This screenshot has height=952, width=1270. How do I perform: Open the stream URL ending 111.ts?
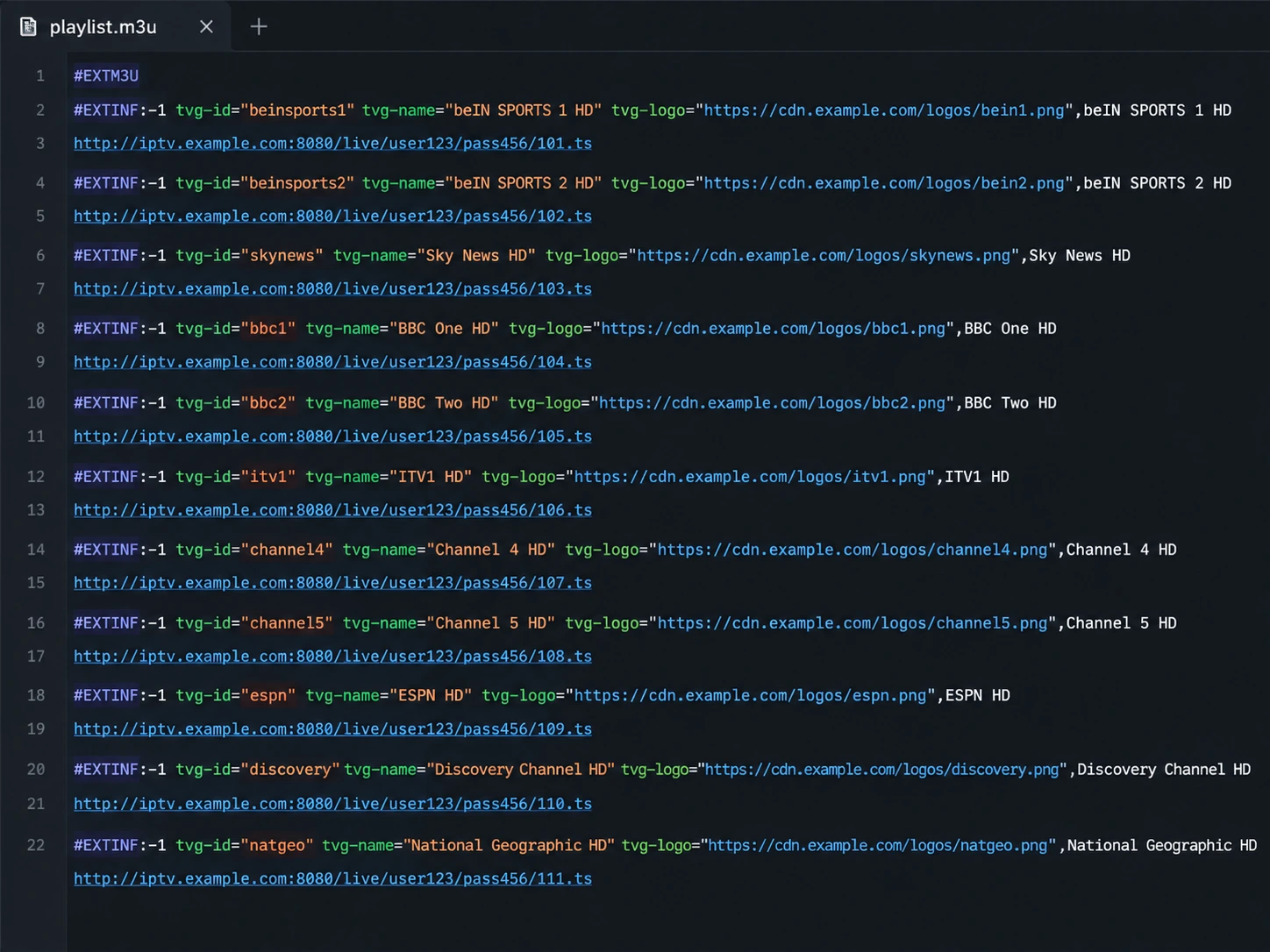(x=332, y=877)
